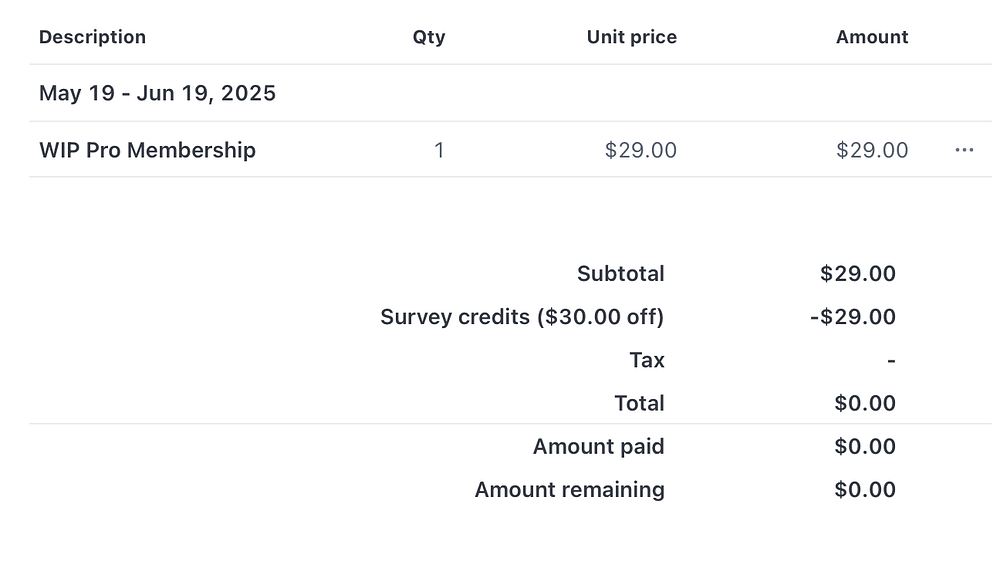Click the Total label
The image size is (1000, 565).
point(639,403)
